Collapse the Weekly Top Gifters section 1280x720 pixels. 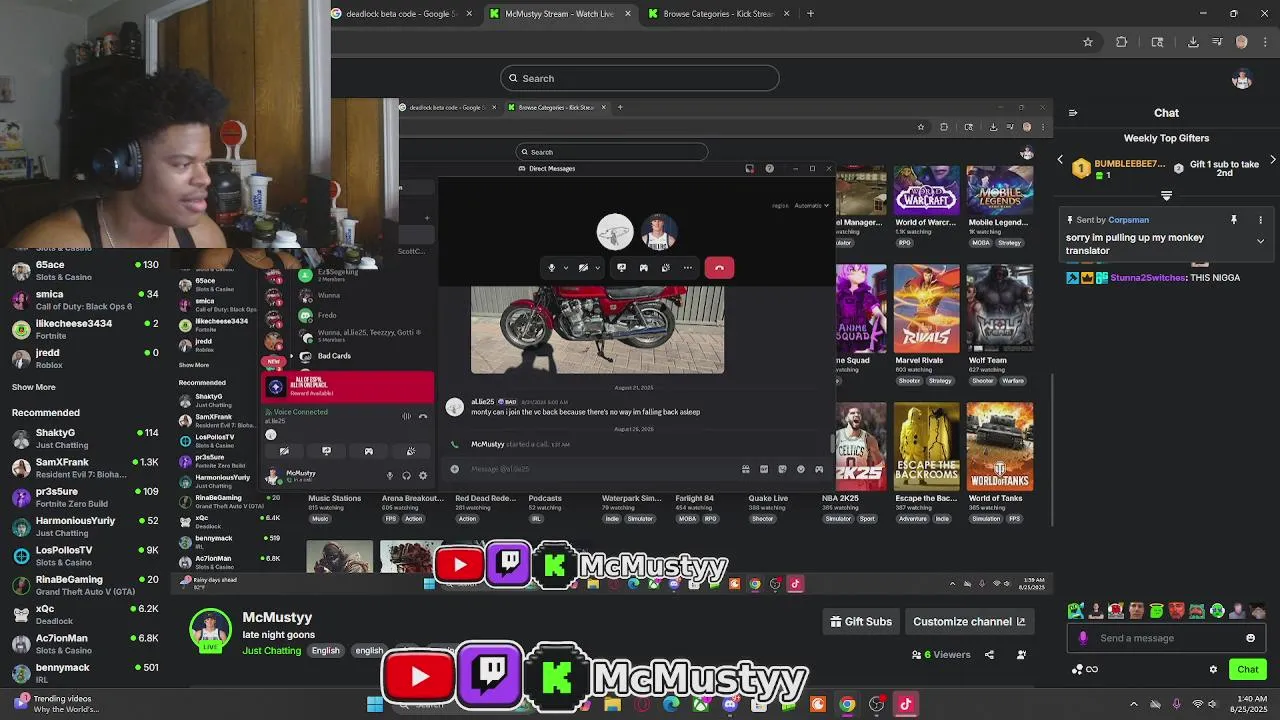1166,195
